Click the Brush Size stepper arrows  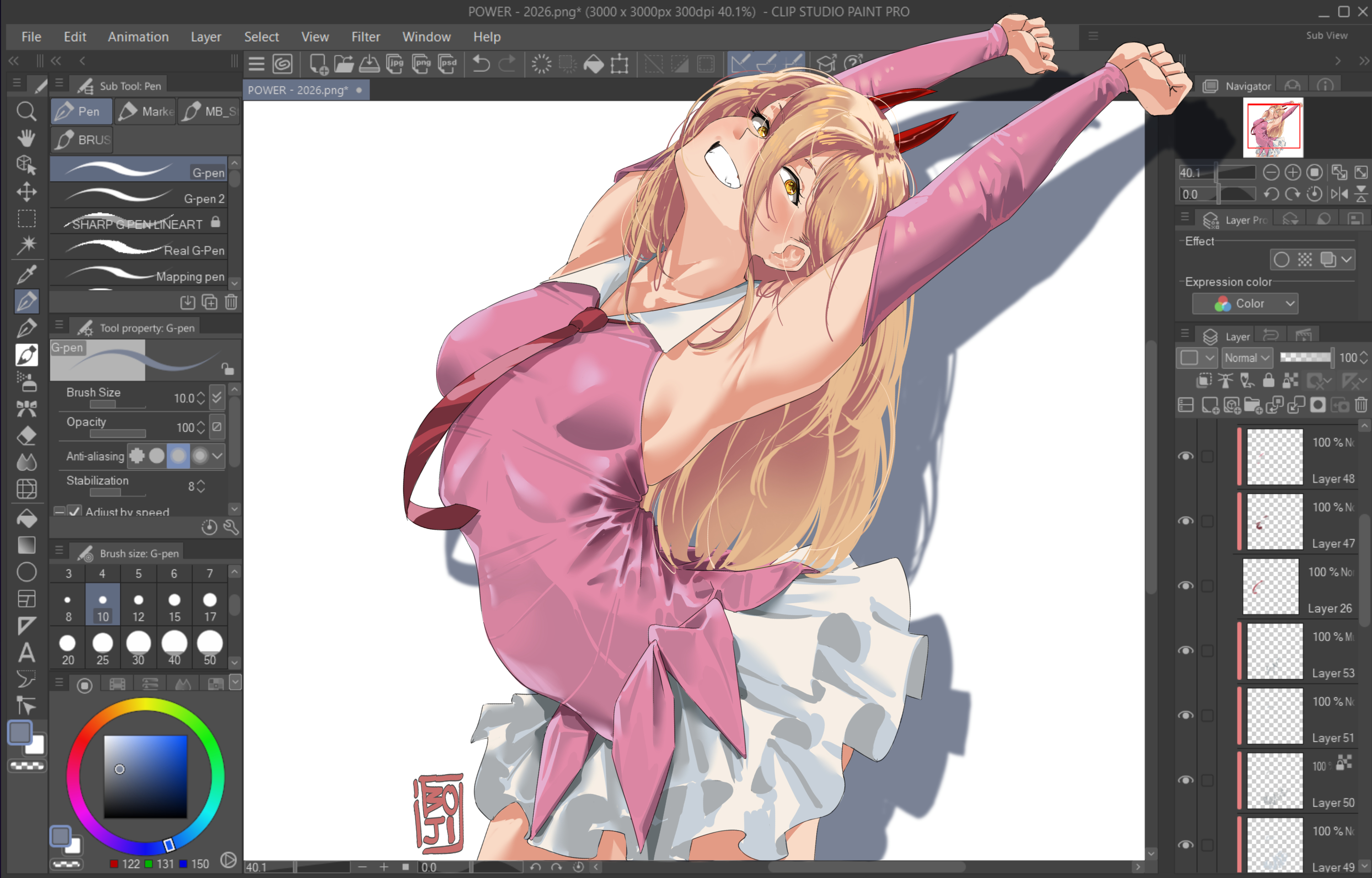point(201,398)
